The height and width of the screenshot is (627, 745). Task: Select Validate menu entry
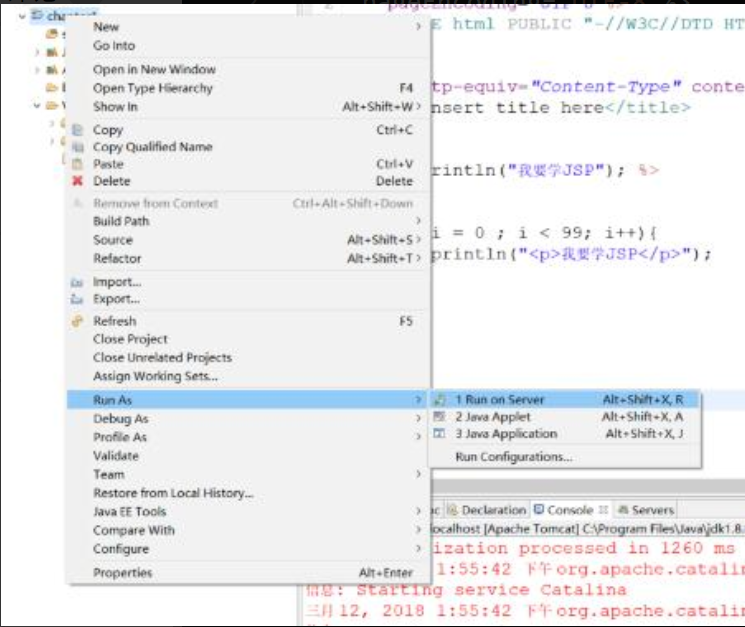pyautogui.click(x=248, y=456)
